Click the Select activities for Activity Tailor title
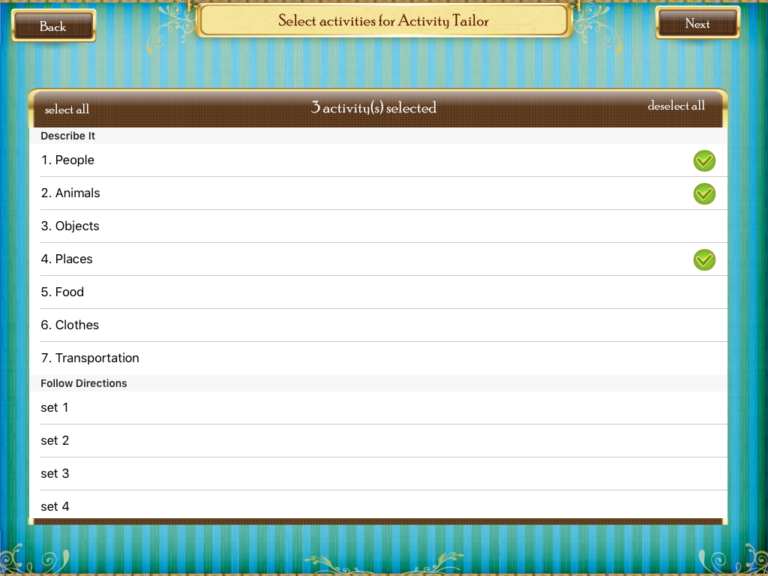This screenshot has height=576, width=768. click(x=384, y=21)
